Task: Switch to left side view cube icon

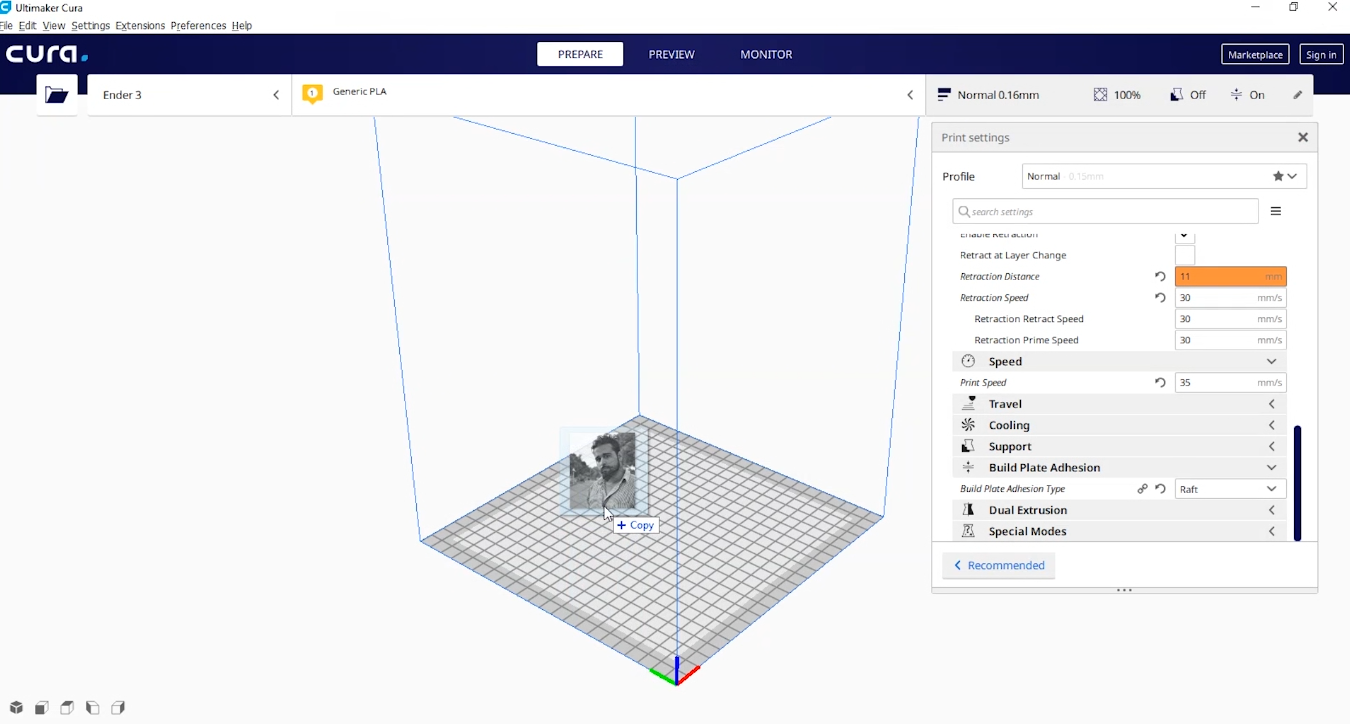Action: pyautogui.click(x=92, y=708)
